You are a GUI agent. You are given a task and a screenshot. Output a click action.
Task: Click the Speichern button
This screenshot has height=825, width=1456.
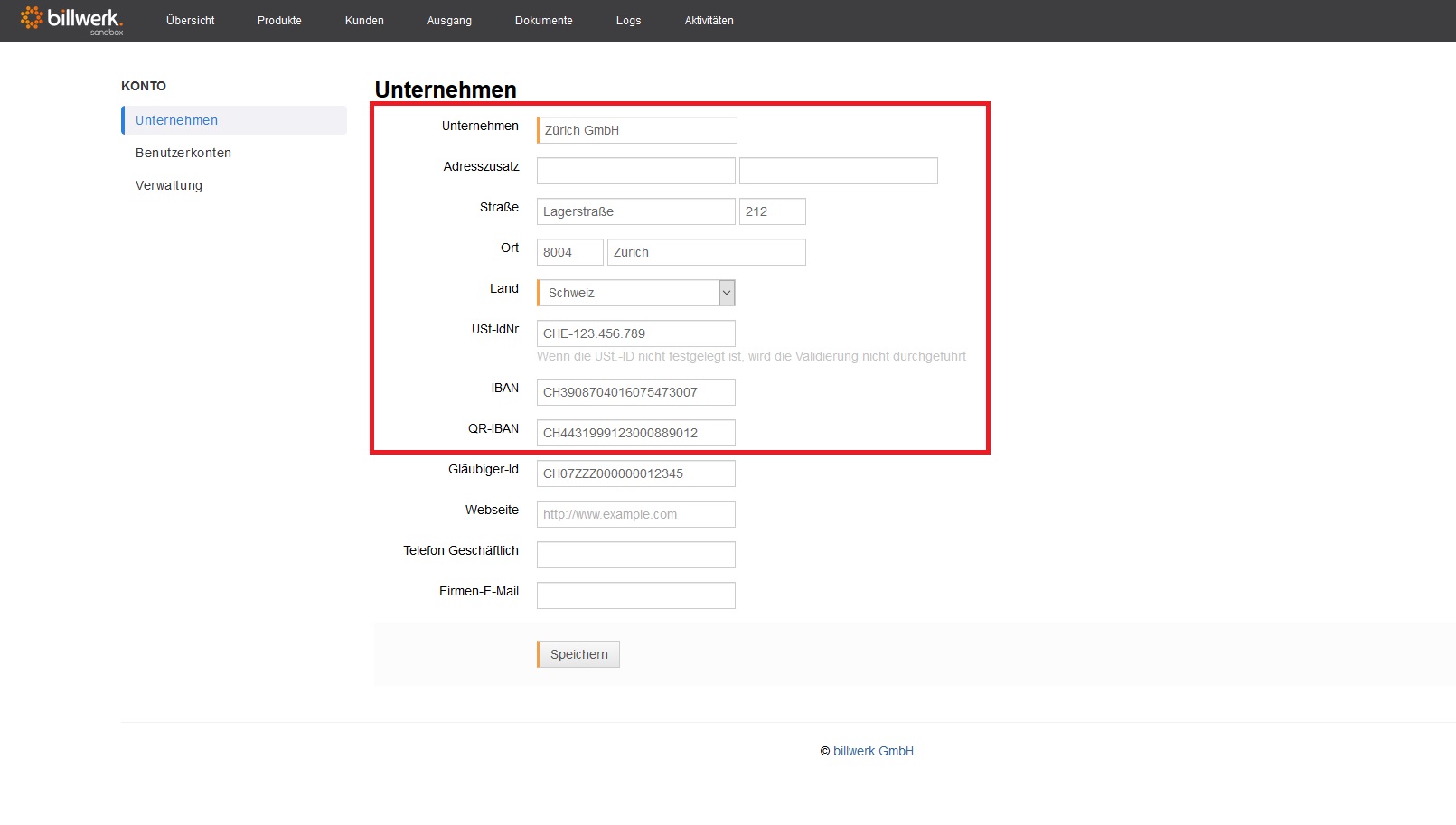[x=578, y=654]
